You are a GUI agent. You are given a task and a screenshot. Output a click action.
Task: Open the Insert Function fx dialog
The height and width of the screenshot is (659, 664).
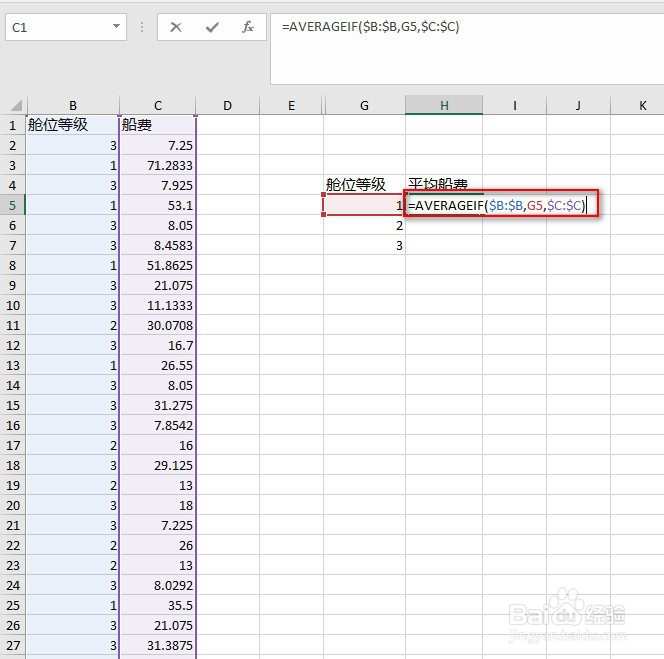(247, 28)
